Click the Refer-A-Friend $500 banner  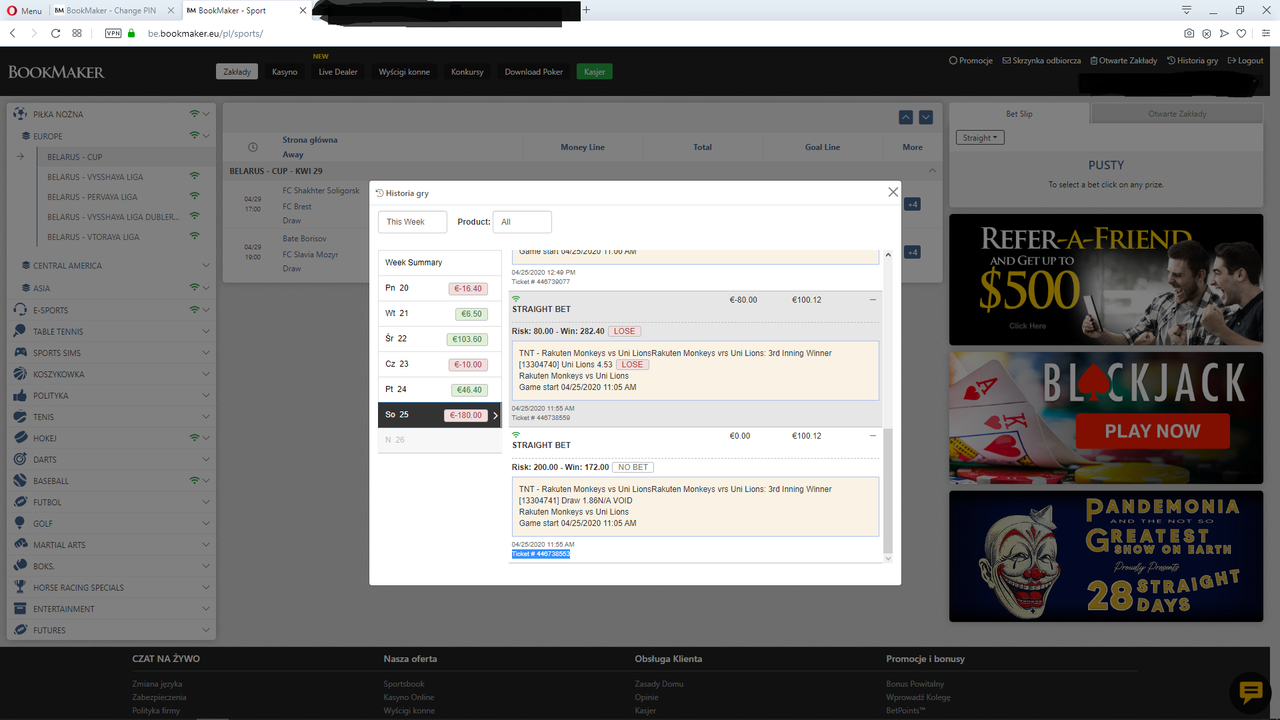[1108, 280]
